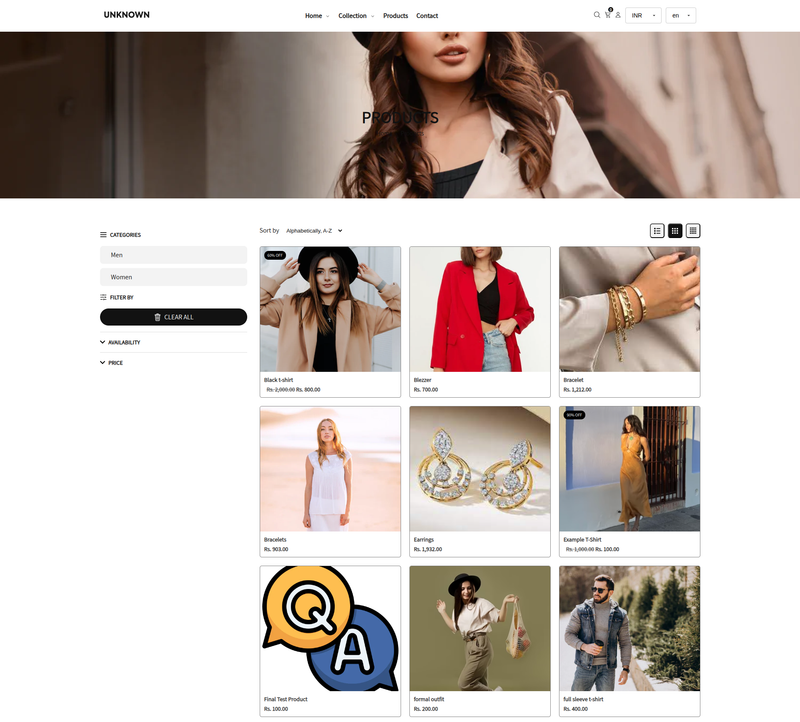
Task: Go to the Contact page
Action: [427, 16]
